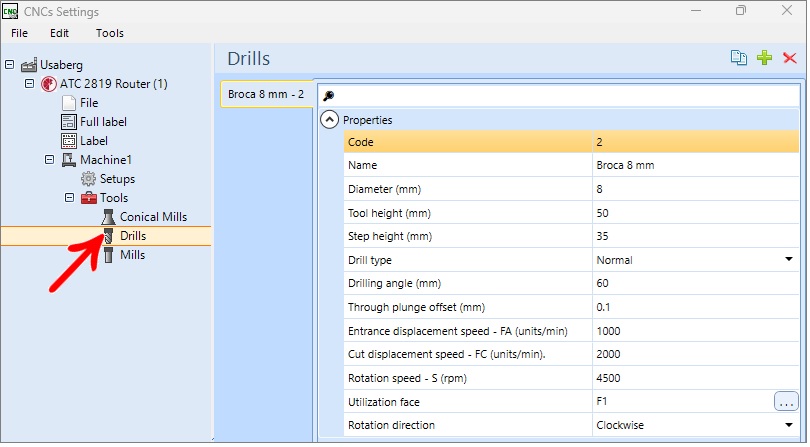Click the Label icon in tree
The width and height of the screenshot is (810, 447).
coord(69,141)
